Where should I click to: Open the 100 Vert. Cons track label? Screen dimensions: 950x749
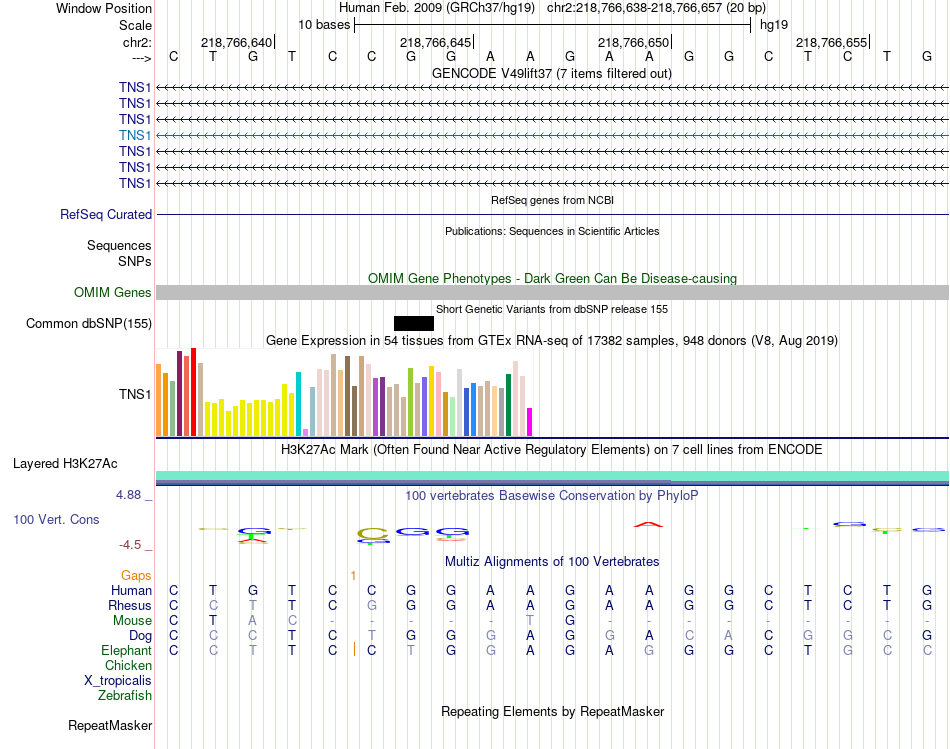point(56,520)
